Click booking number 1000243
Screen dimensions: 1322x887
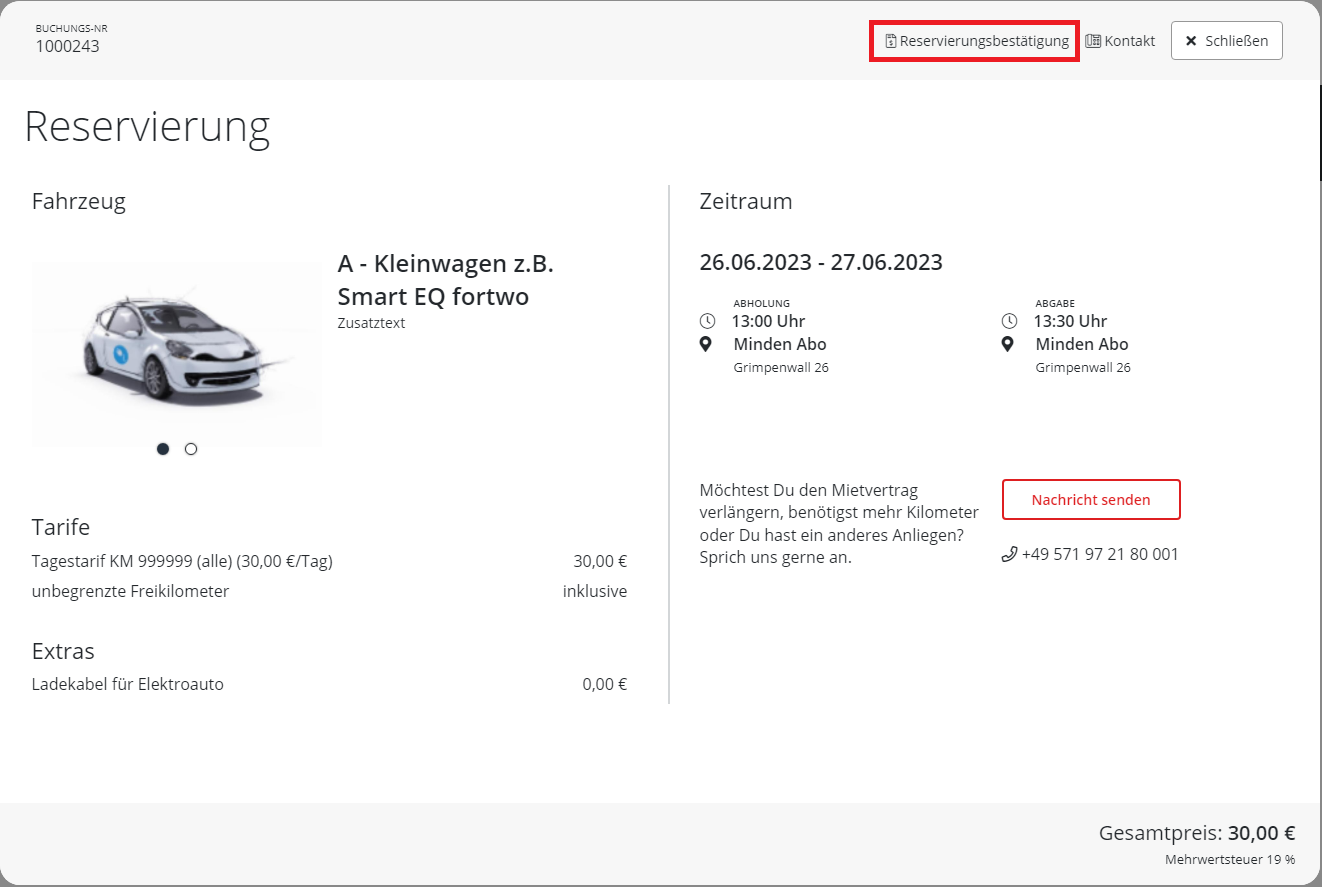(x=67, y=46)
